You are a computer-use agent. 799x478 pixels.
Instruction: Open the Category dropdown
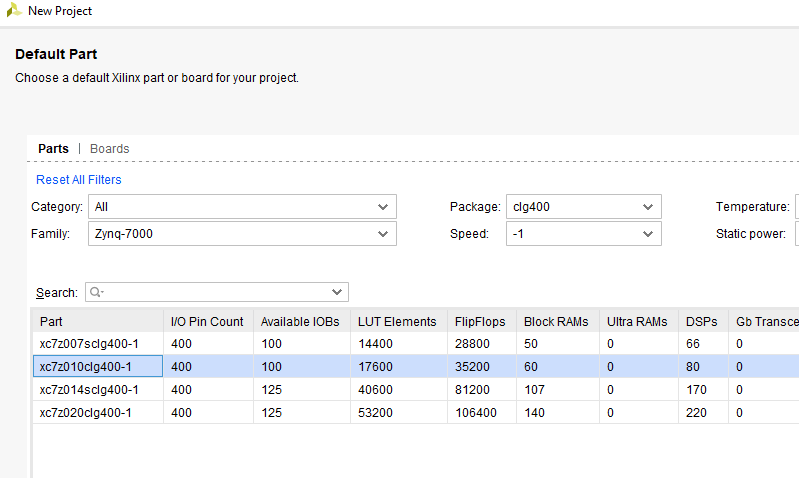coord(242,206)
